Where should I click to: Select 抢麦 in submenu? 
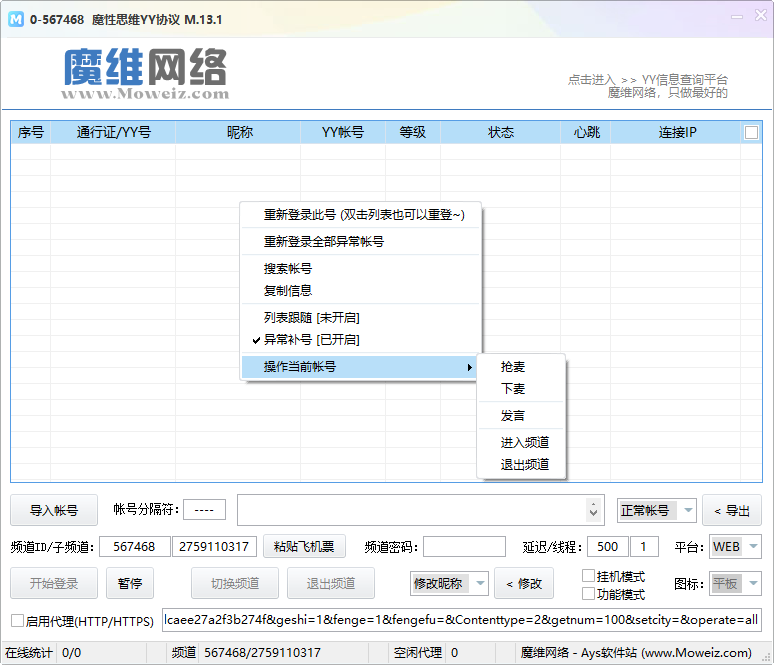(x=521, y=367)
